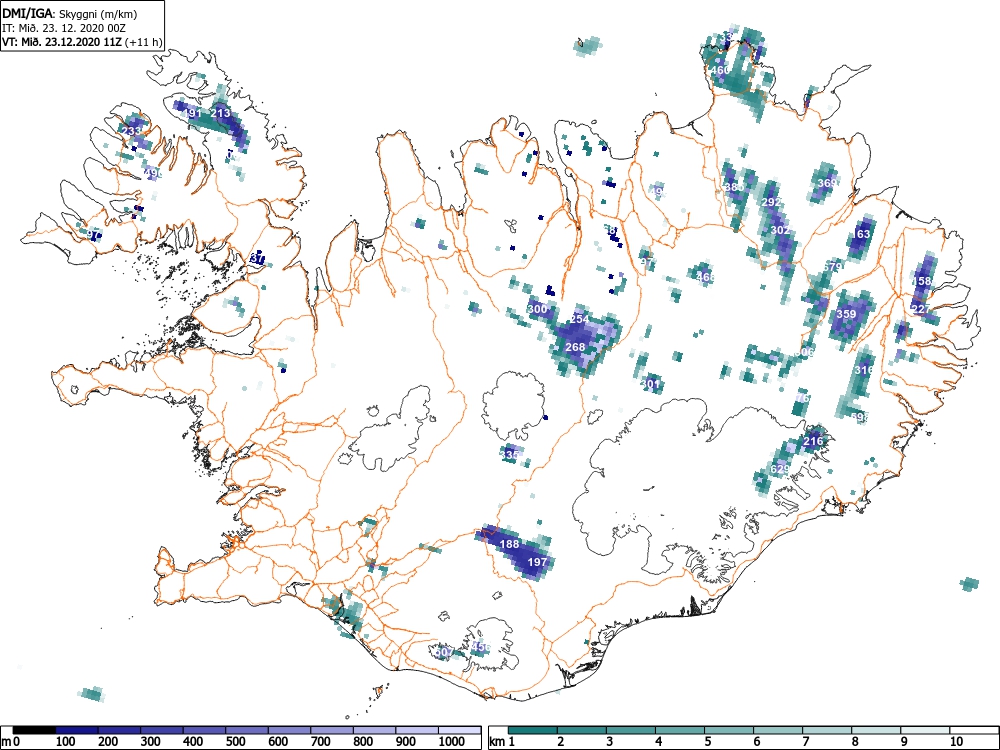Click the '10' label on the kilometer legend
This screenshot has height=750, width=1000.
pyautogui.click(x=956, y=742)
